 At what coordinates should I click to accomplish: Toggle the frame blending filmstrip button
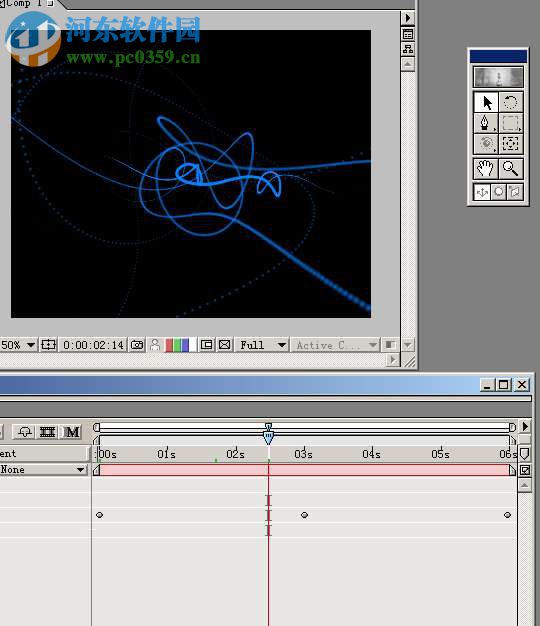(x=47, y=432)
